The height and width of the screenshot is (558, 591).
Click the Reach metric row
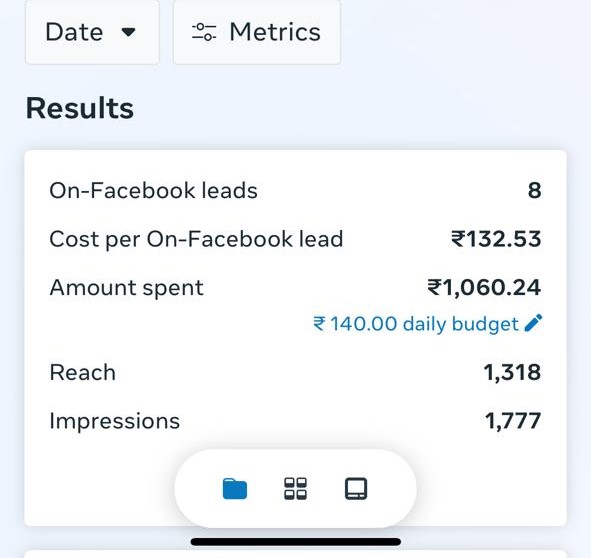(296, 373)
